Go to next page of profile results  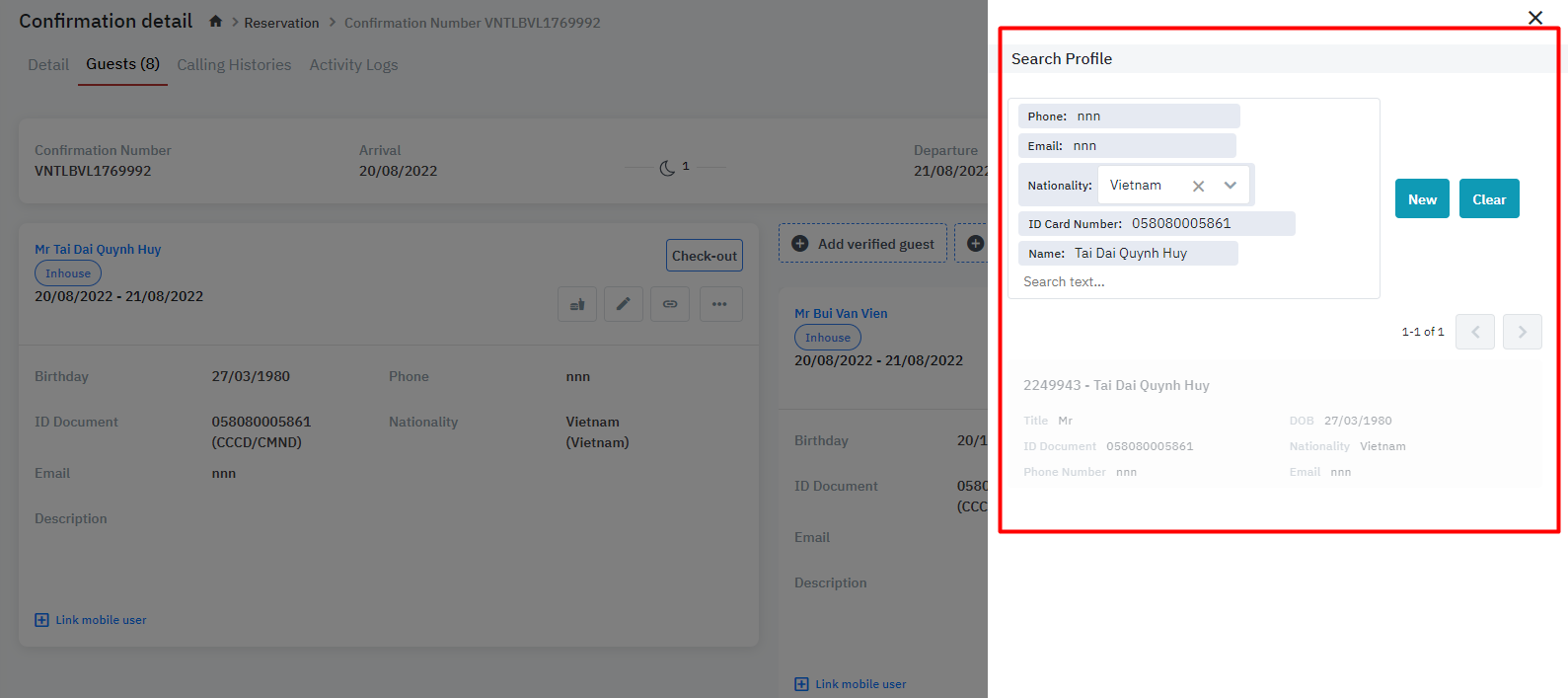point(1522,332)
